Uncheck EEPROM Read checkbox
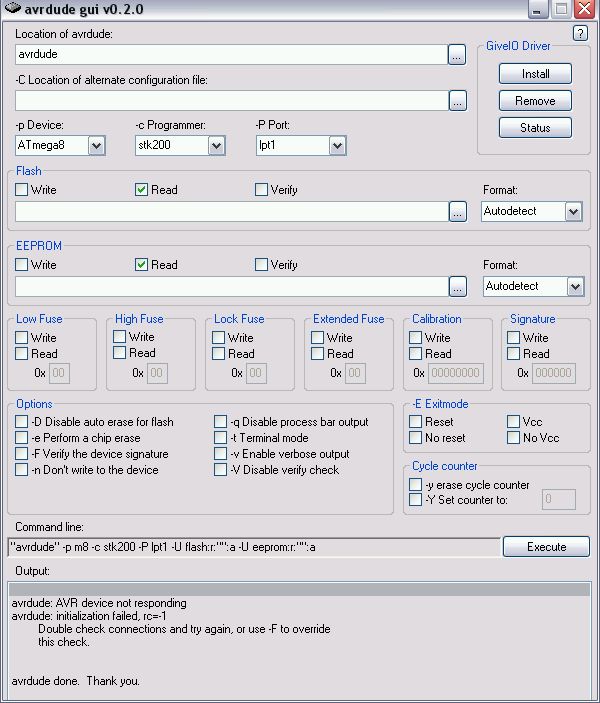 pyautogui.click(x=141, y=265)
